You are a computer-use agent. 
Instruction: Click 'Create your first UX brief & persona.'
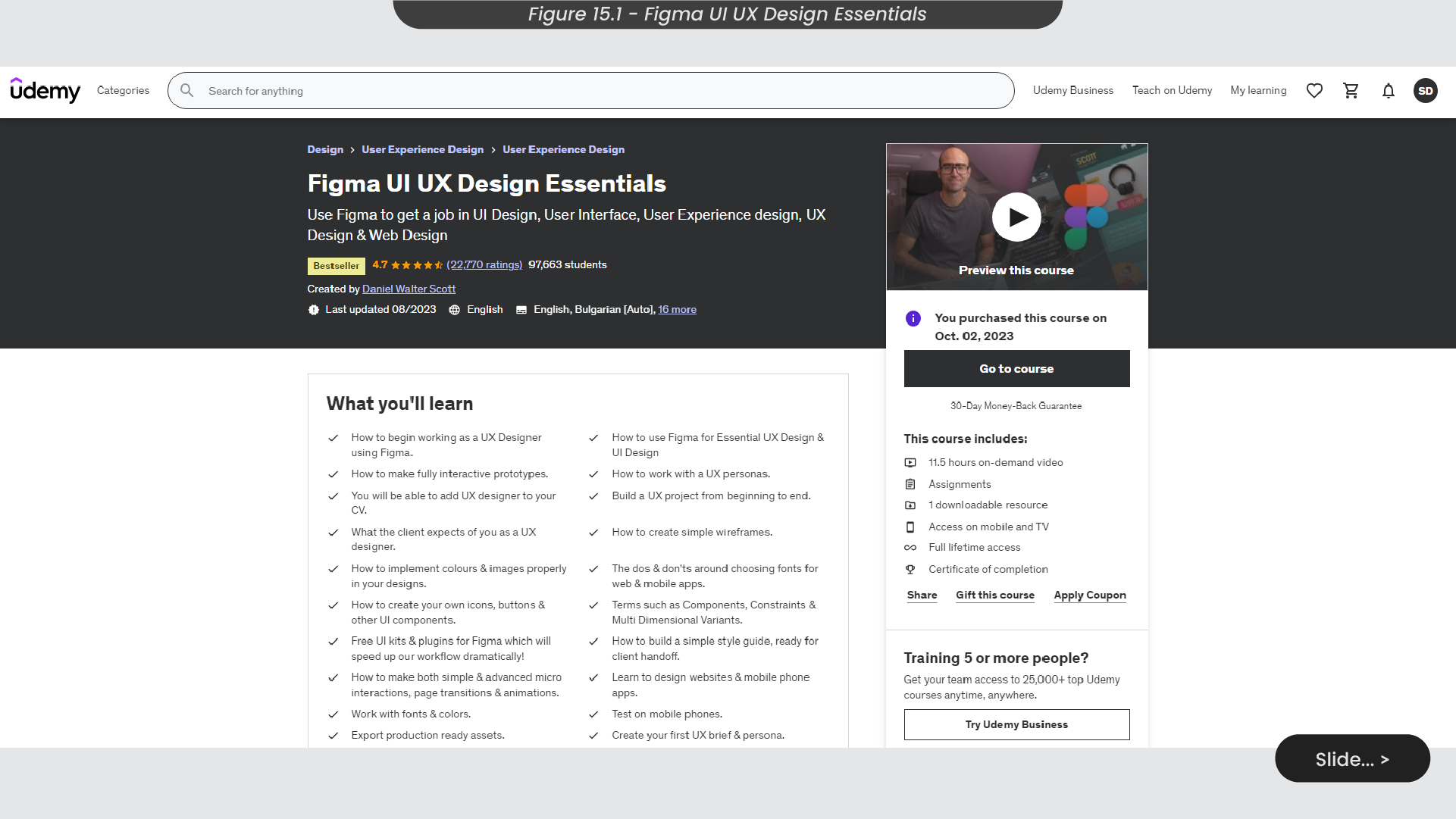pos(698,735)
